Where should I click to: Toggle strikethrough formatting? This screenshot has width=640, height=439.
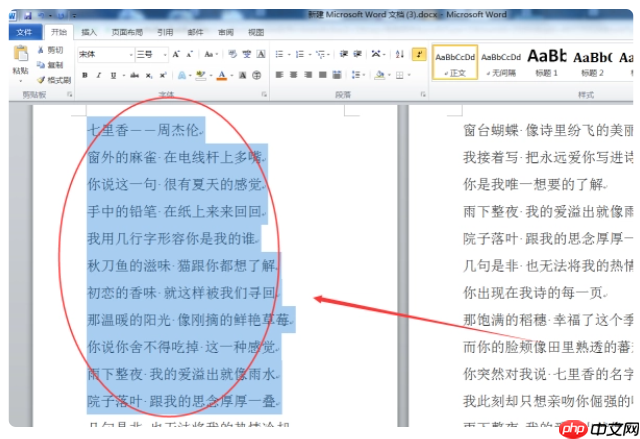tap(135, 75)
